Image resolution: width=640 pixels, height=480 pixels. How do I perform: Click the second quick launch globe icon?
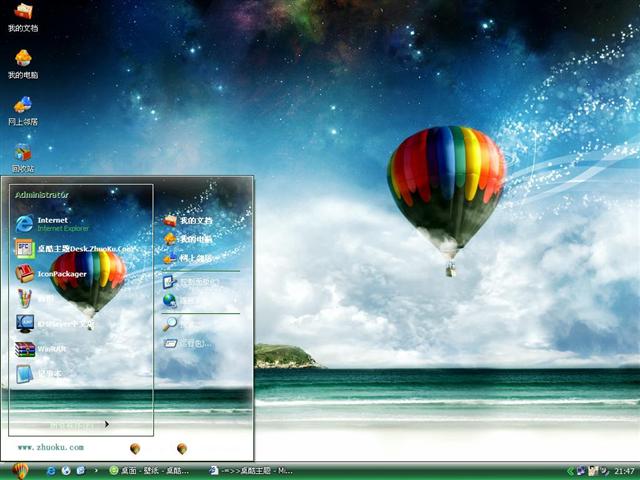click(x=66, y=471)
